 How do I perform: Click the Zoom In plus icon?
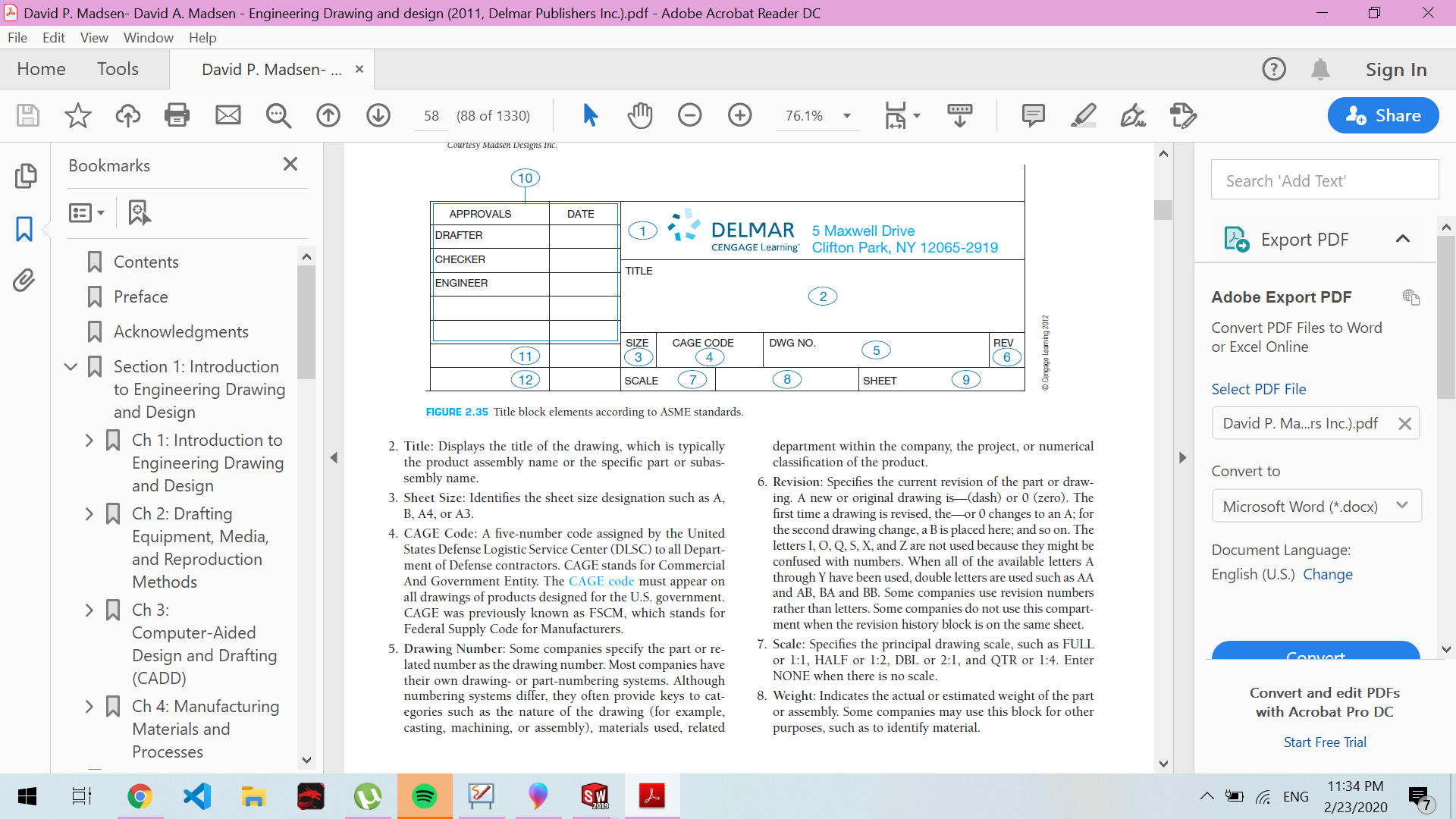click(x=739, y=115)
